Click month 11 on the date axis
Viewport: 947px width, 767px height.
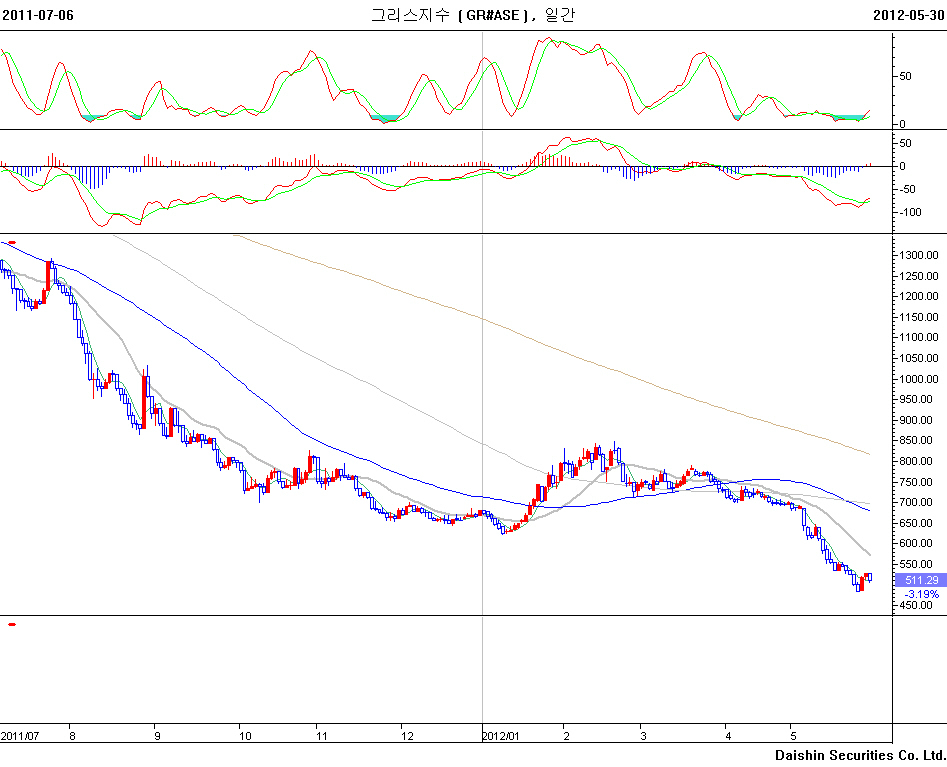(321, 736)
